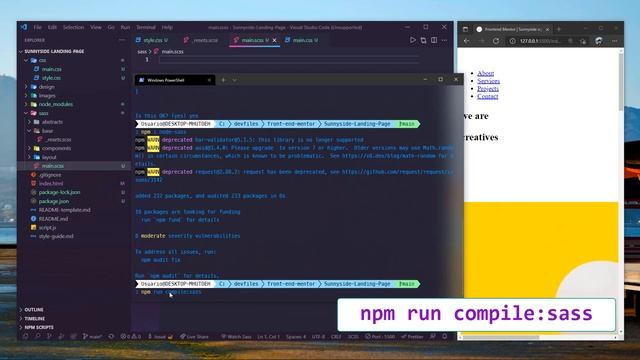Image resolution: width=640 pixels, height=360 pixels.
Task: Click Spaces: 4 indentation setting
Action: (x=296, y=337)
